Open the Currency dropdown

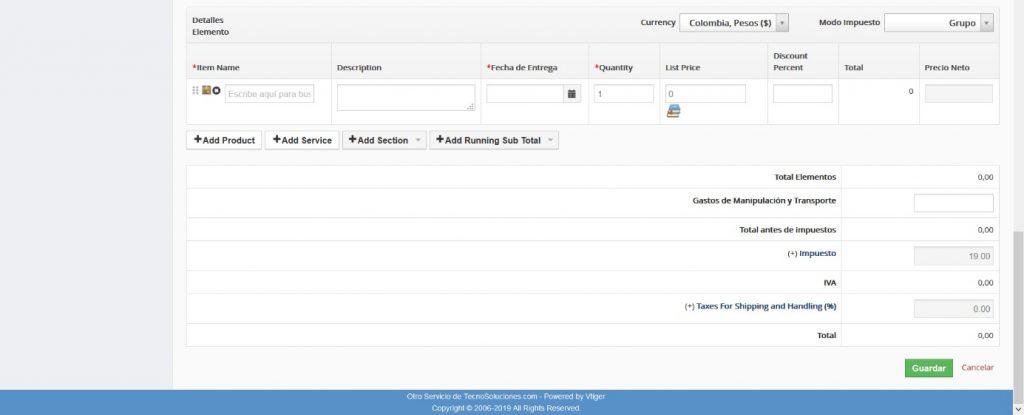(734, 23)
